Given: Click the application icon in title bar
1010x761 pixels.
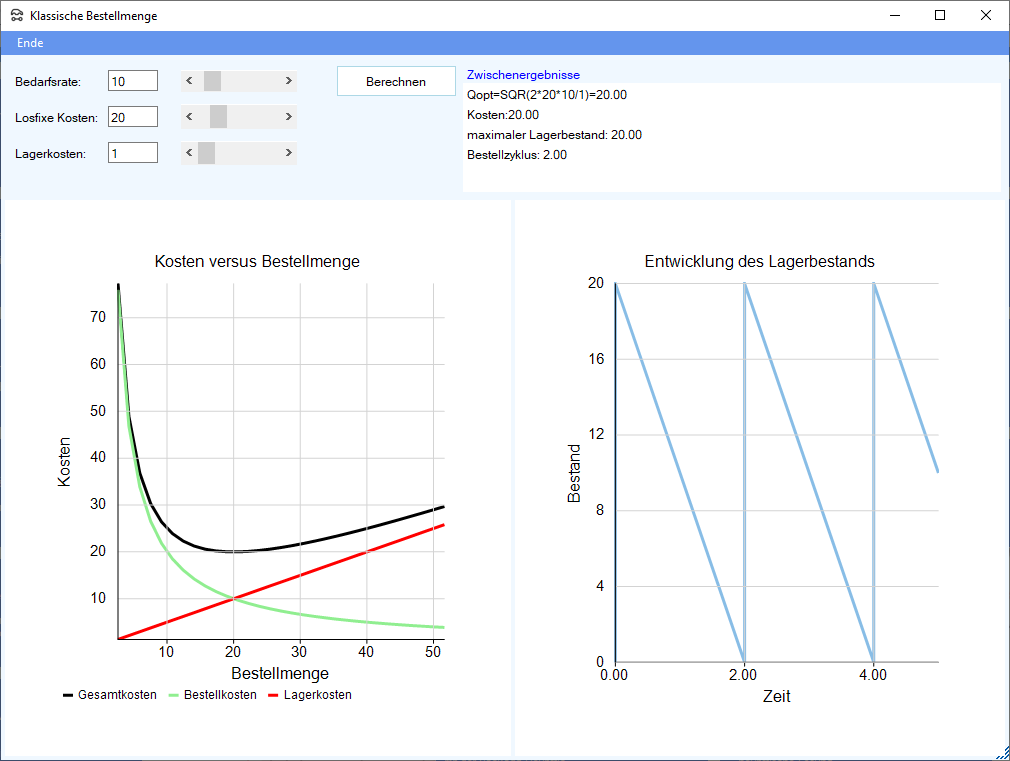Looking at the screenshot, I should click(16, 16).
